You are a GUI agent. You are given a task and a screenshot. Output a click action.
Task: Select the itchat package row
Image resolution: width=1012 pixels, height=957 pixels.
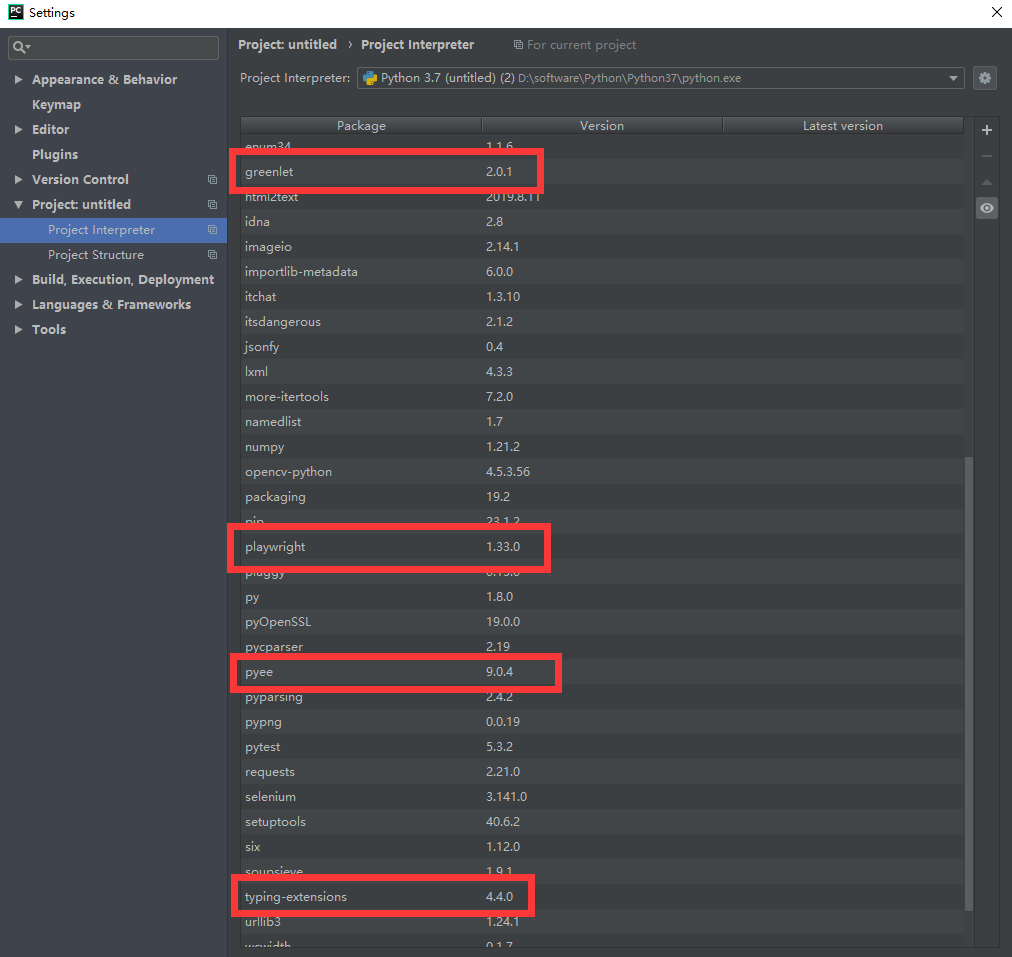[x=602, y=297]
